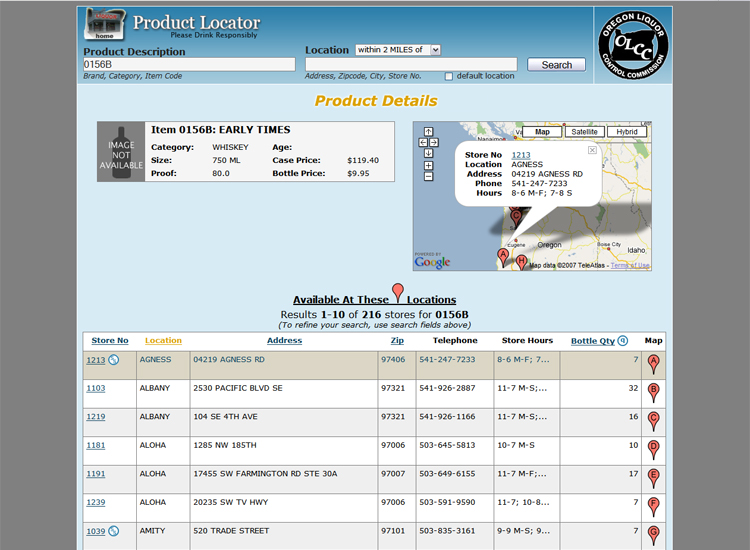The image size is (750, 550).
Task: Open store number 1213 link in table
Action: click(96, 360)
